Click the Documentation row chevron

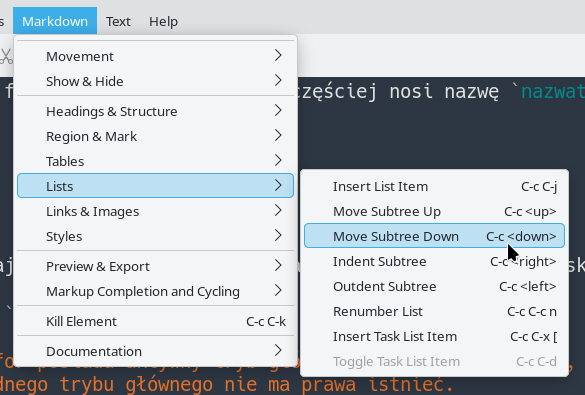278,350
